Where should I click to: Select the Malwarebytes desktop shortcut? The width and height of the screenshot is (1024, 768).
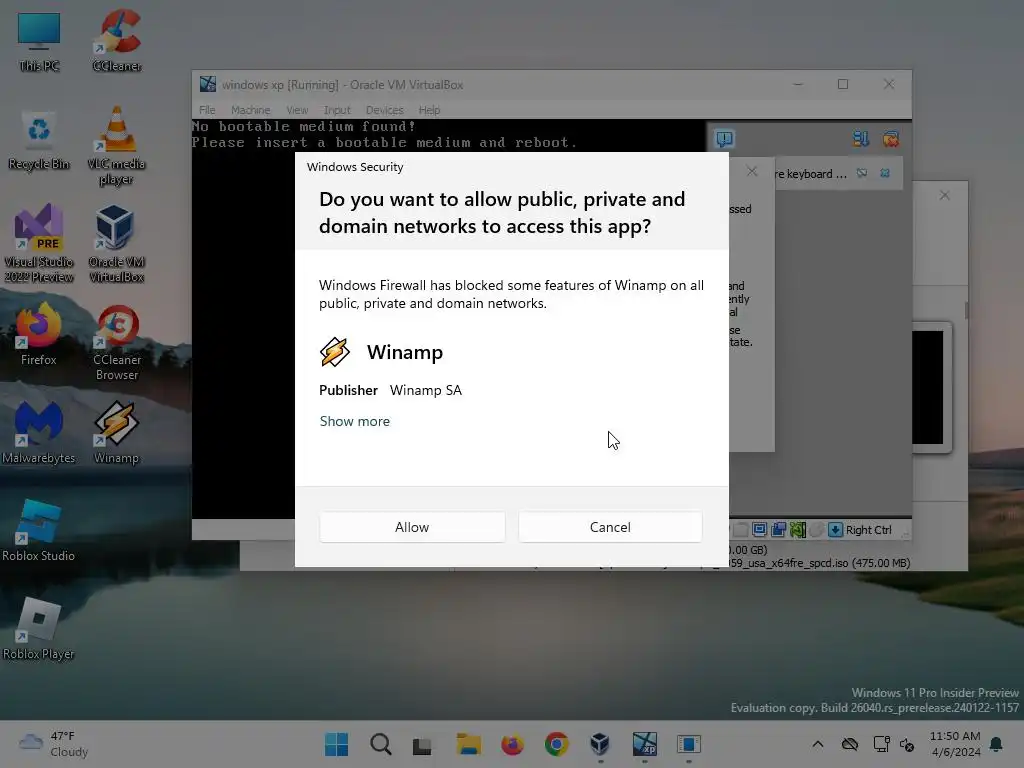[39, 432]
